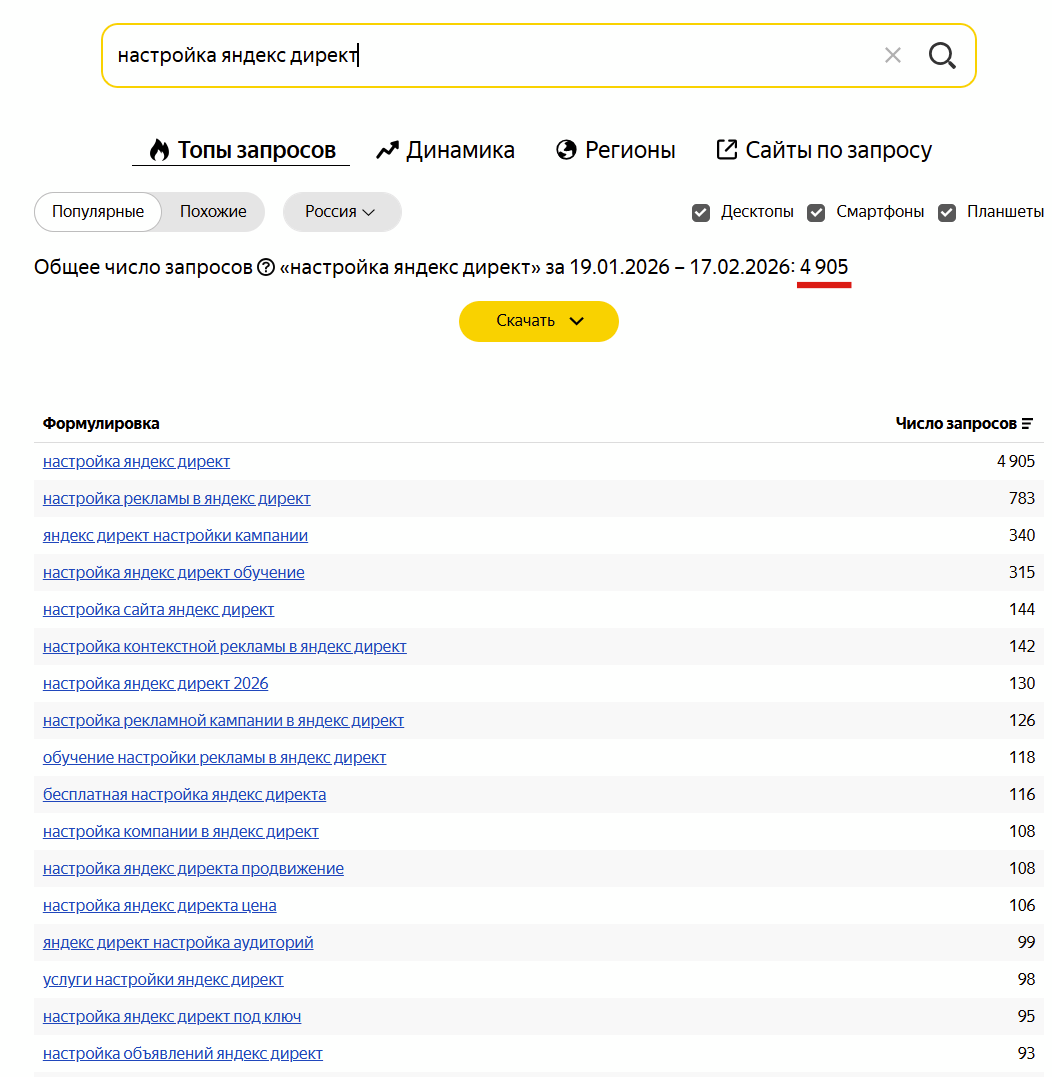Click inside the search input field
This screenshot has height=1077, width=1052.
coord(400,55)
